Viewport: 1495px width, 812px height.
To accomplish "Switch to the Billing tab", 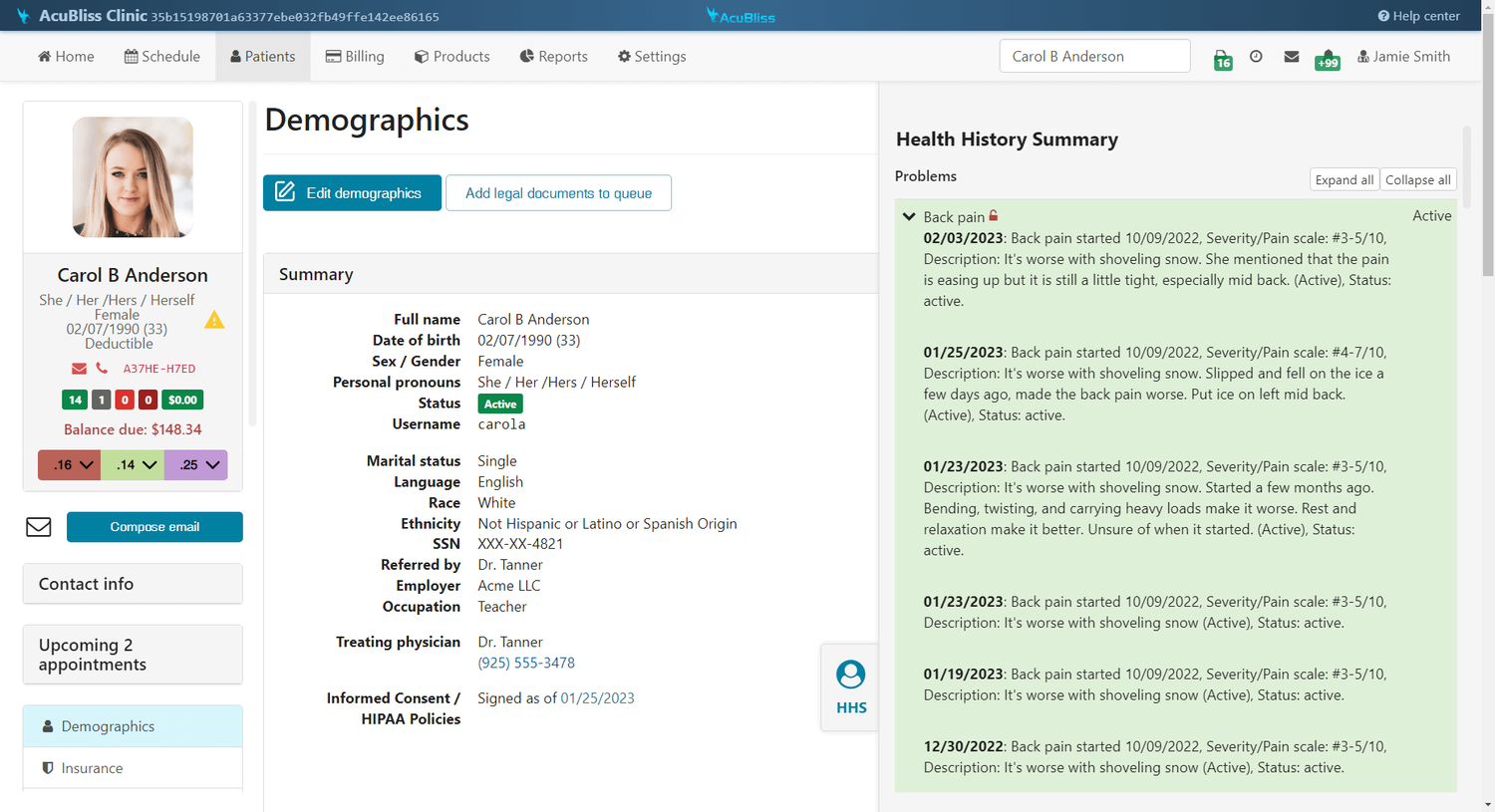I will (355, 56).
